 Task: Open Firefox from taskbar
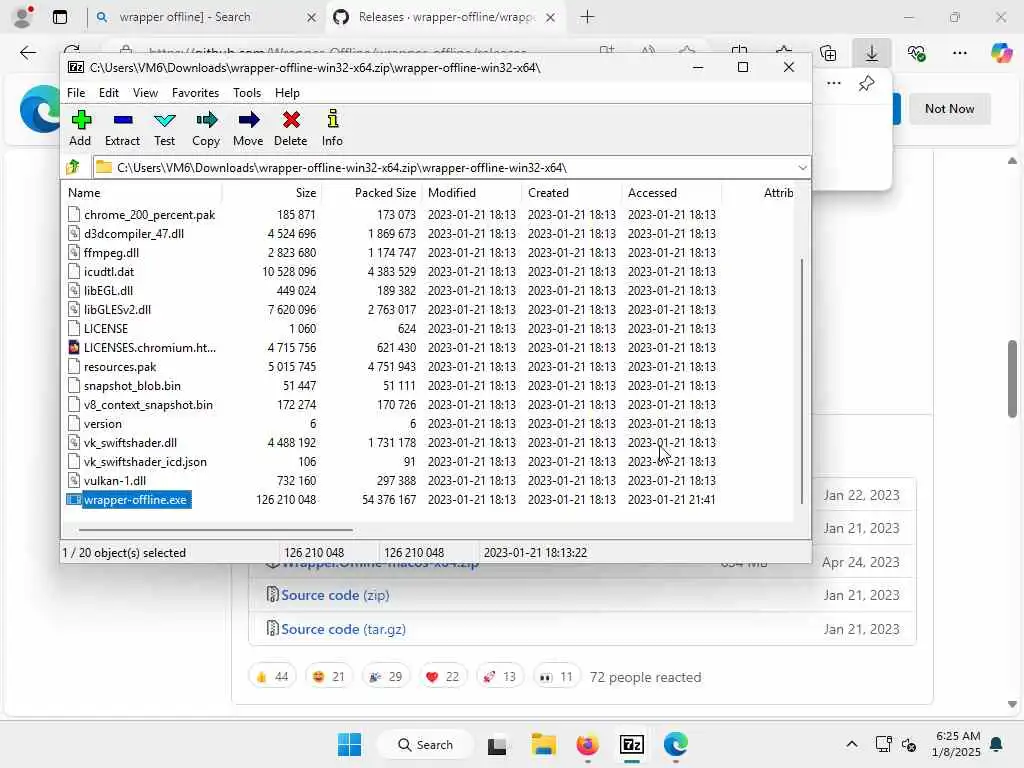[x=587, y=744]
